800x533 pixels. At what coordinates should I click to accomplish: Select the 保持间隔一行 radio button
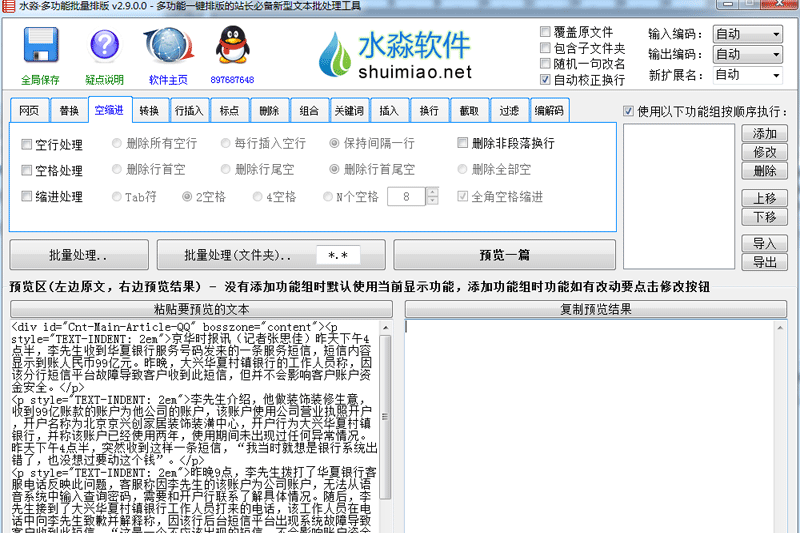pyautogui.click(x=334, y=143)
